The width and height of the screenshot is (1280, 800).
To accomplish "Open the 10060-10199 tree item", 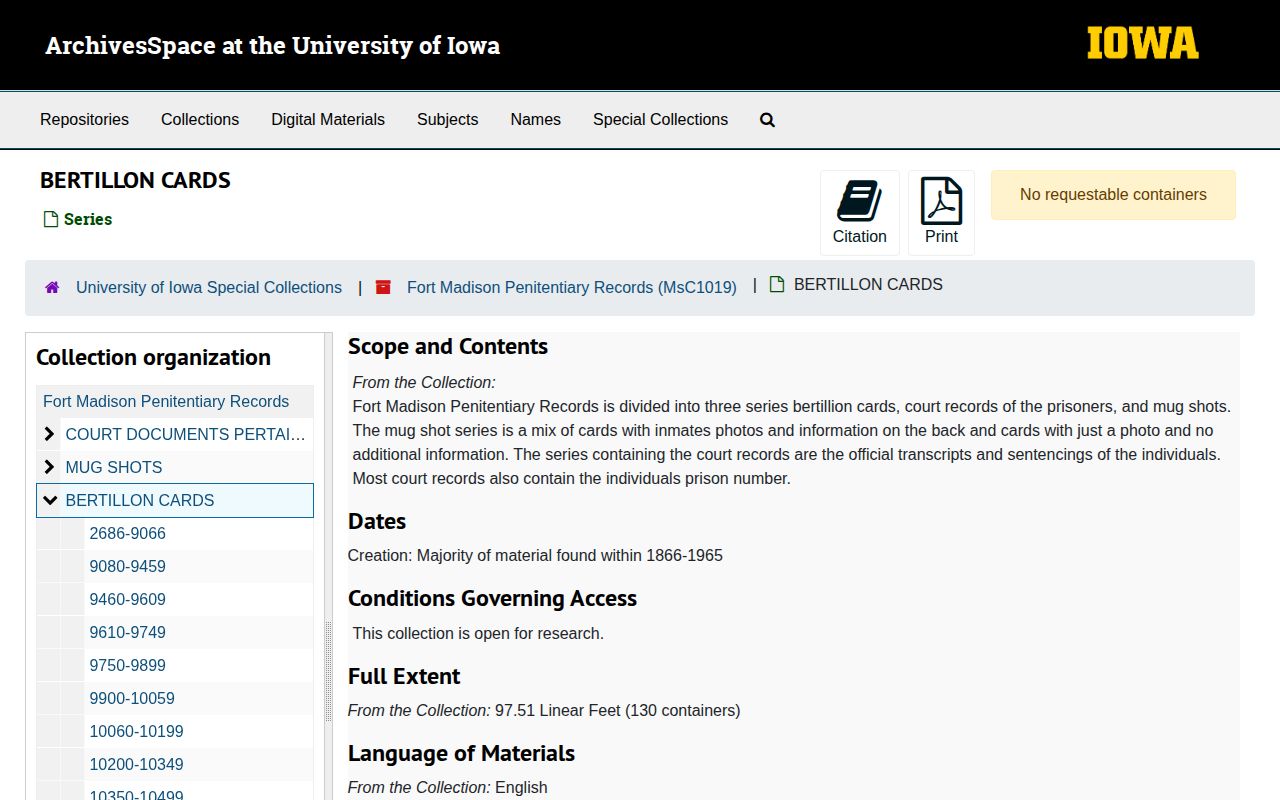I will click(x=136, y=731).
